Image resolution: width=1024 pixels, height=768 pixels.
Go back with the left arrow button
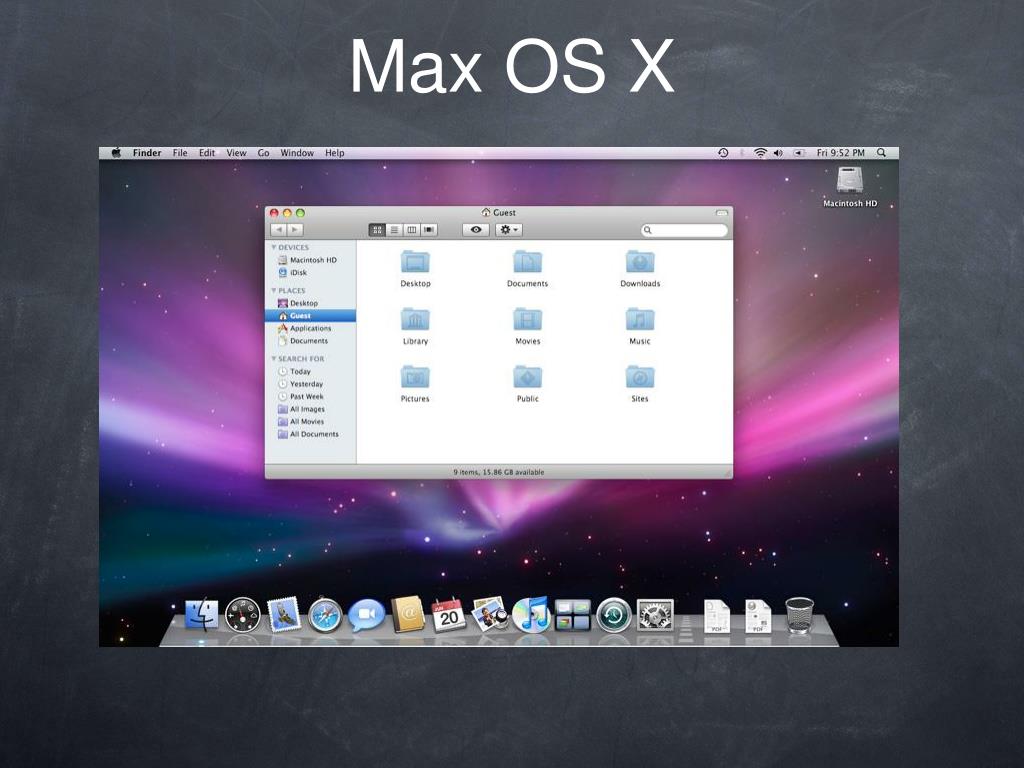279,230
